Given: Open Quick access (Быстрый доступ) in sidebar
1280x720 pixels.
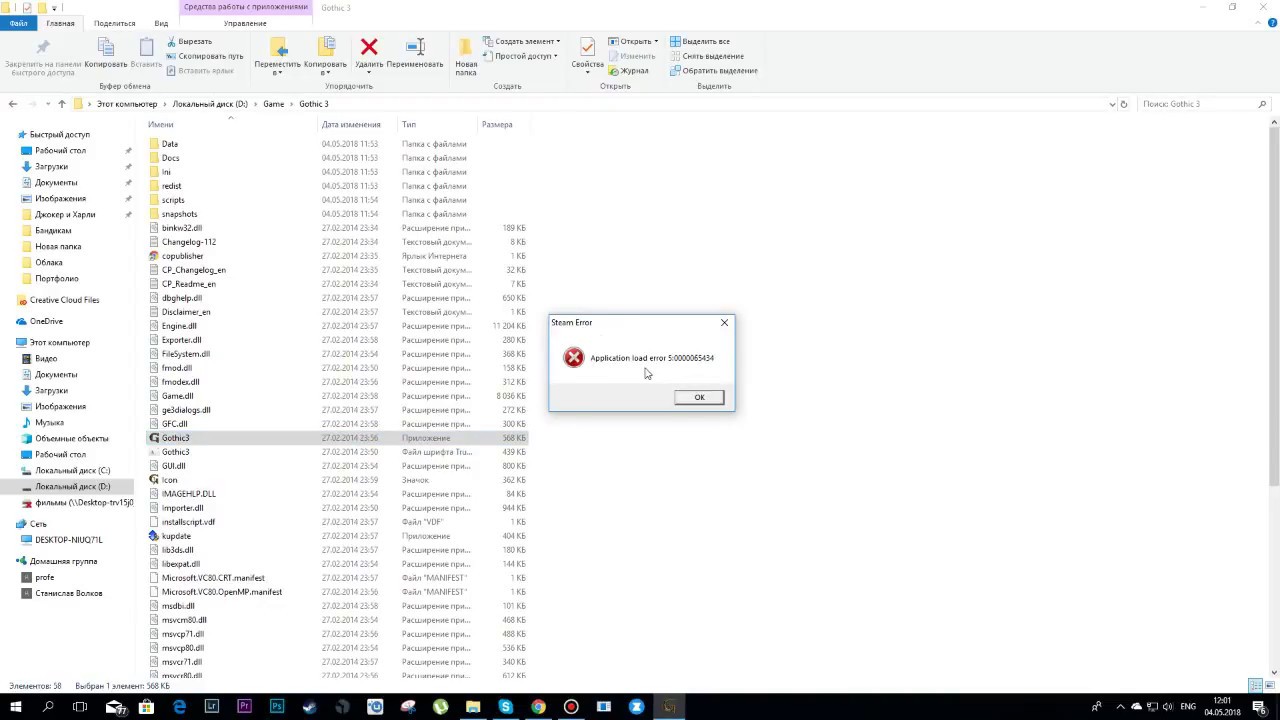Looking at the screenshot, I should pos(59,134).
